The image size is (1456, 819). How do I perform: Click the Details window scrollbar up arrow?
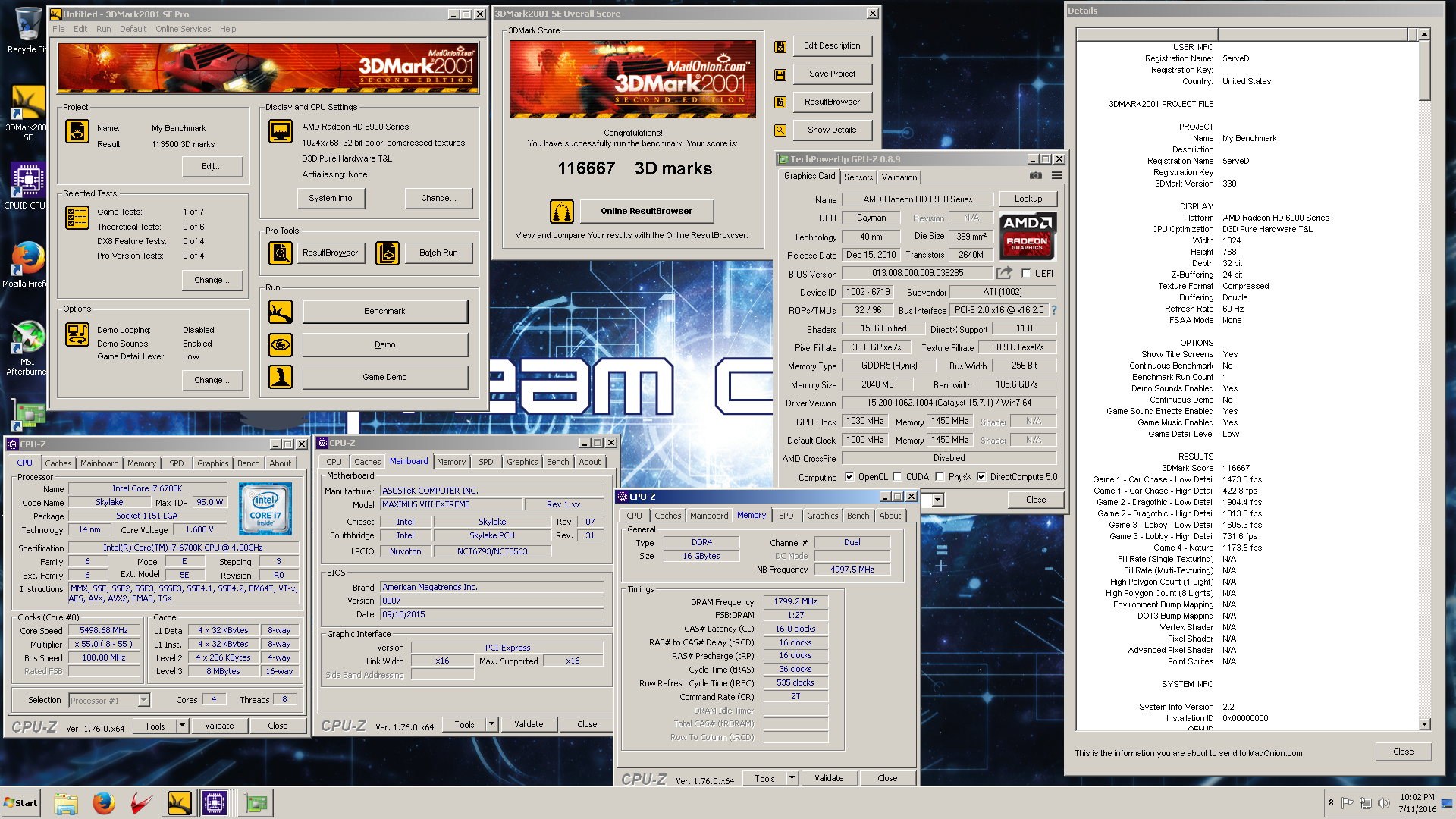1424,34
